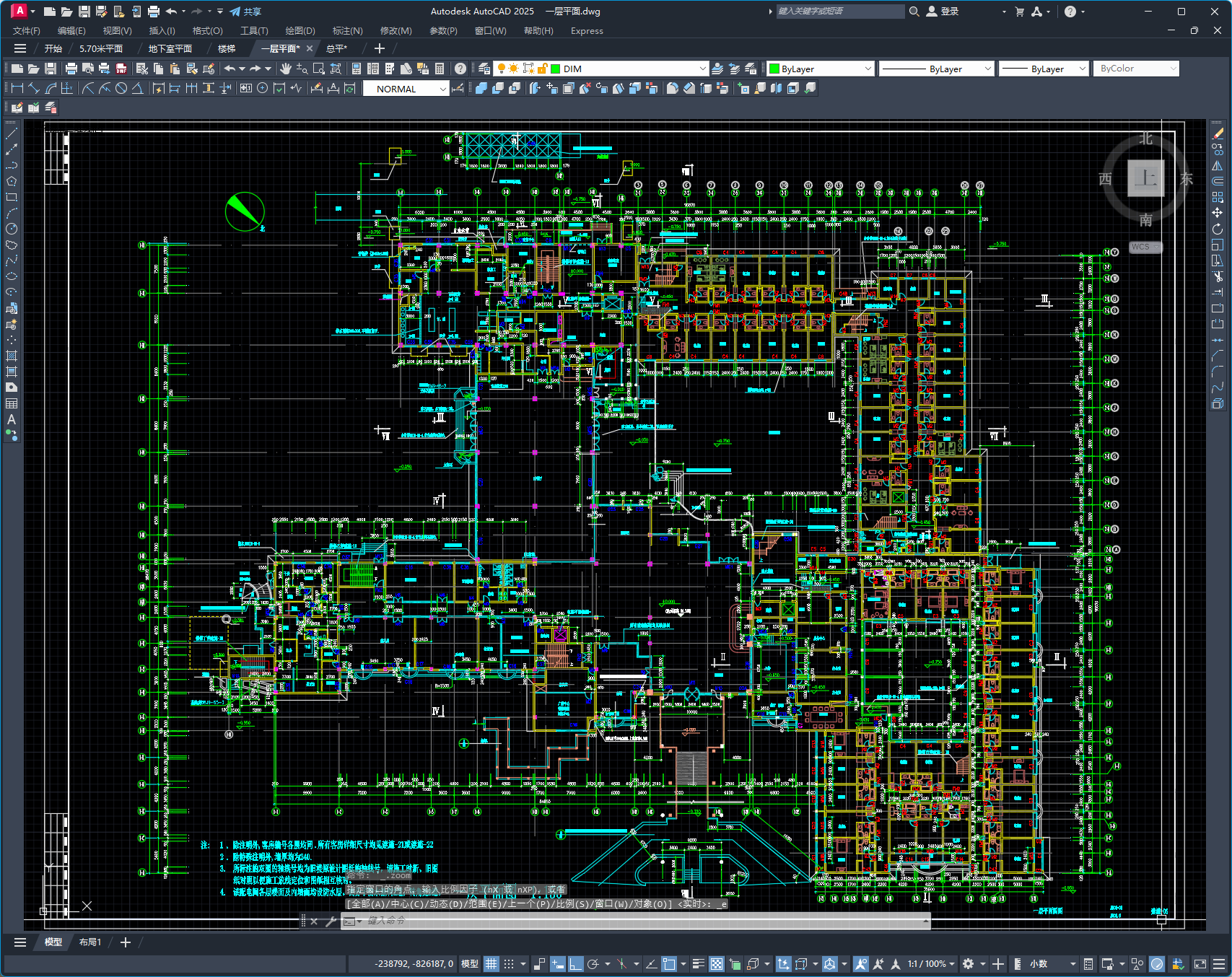Toggle annotation visibility in status bar
Viewport: 1232px width, 977px height.
(x=860, y=964)
